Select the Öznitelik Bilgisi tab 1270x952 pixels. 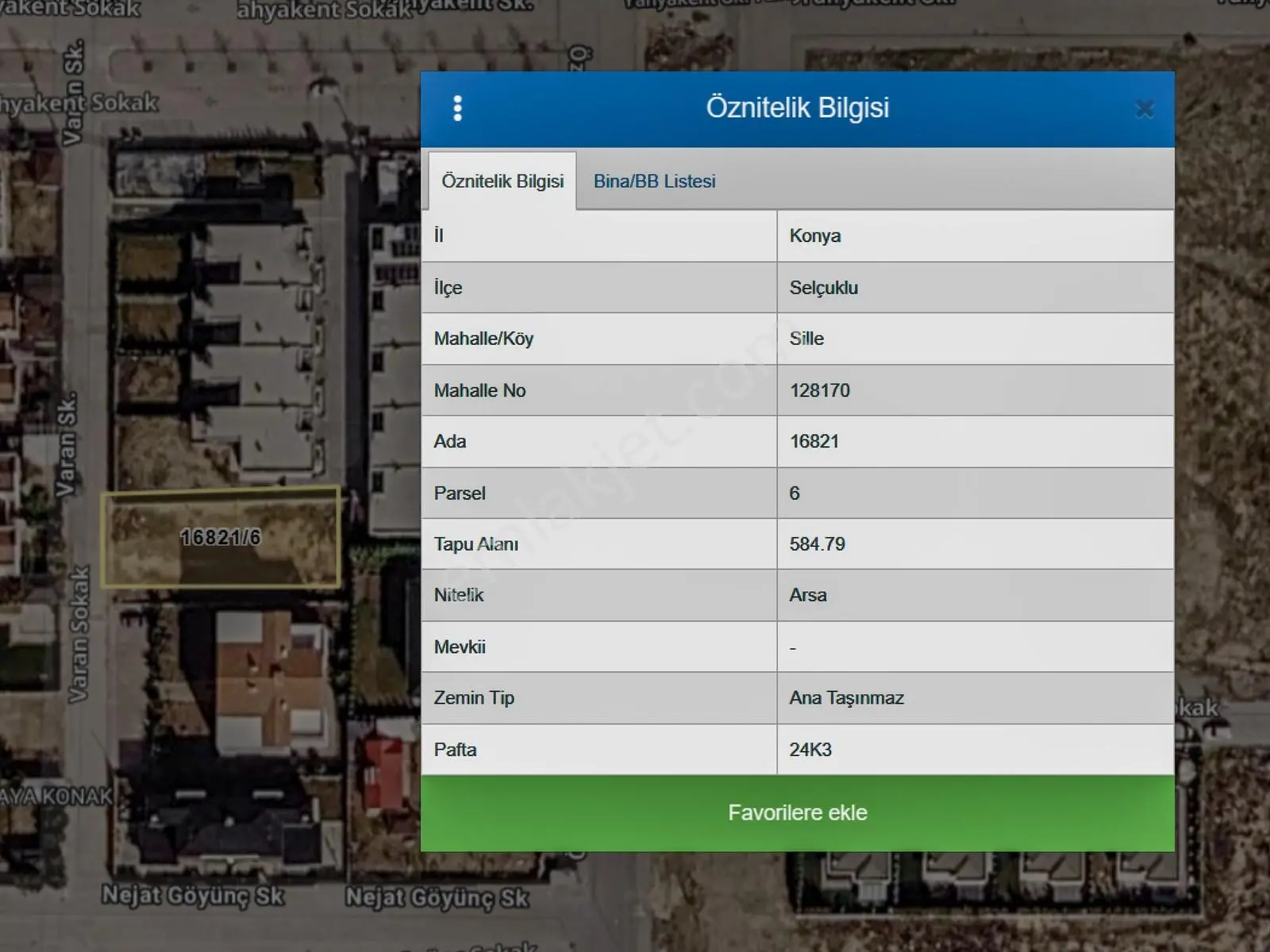(502, 181)
